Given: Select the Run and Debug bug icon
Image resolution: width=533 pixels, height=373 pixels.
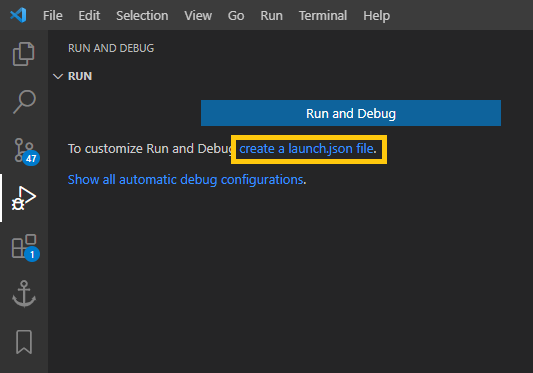Looking at the screenshot, I should click(x=24, y=198).
